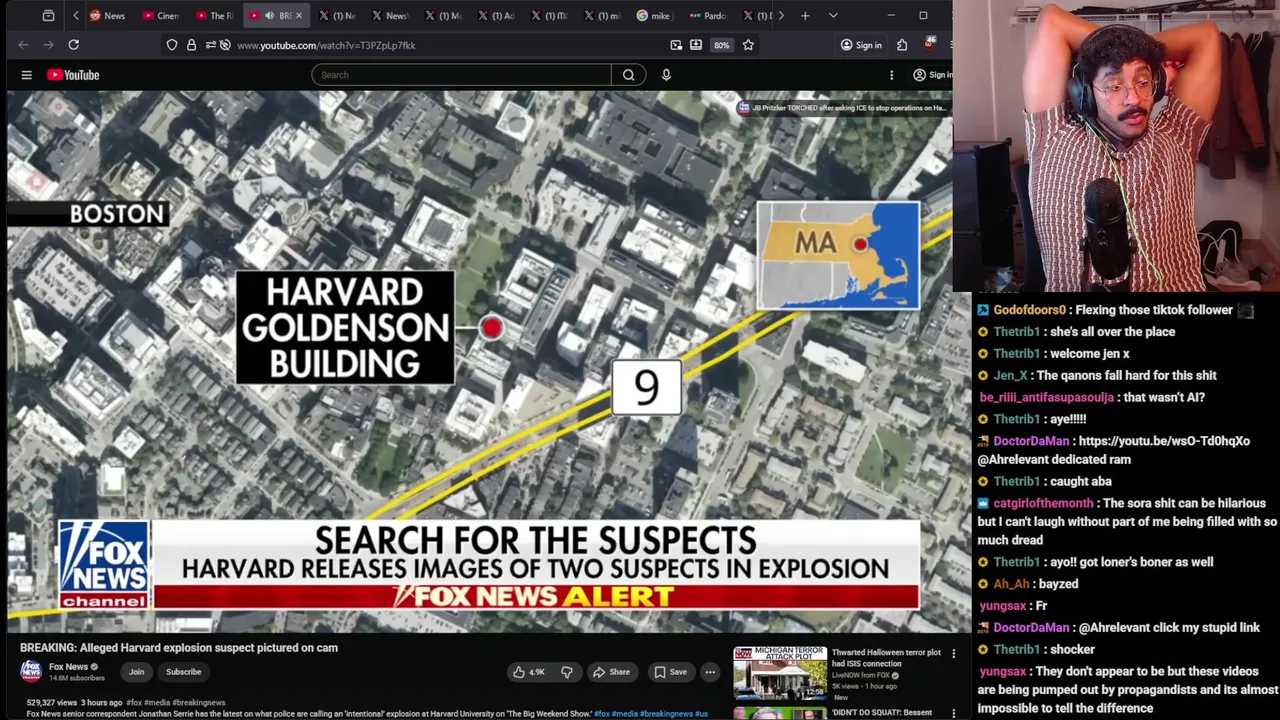Mute the playing BRE tab's audio

pos(269,15)
